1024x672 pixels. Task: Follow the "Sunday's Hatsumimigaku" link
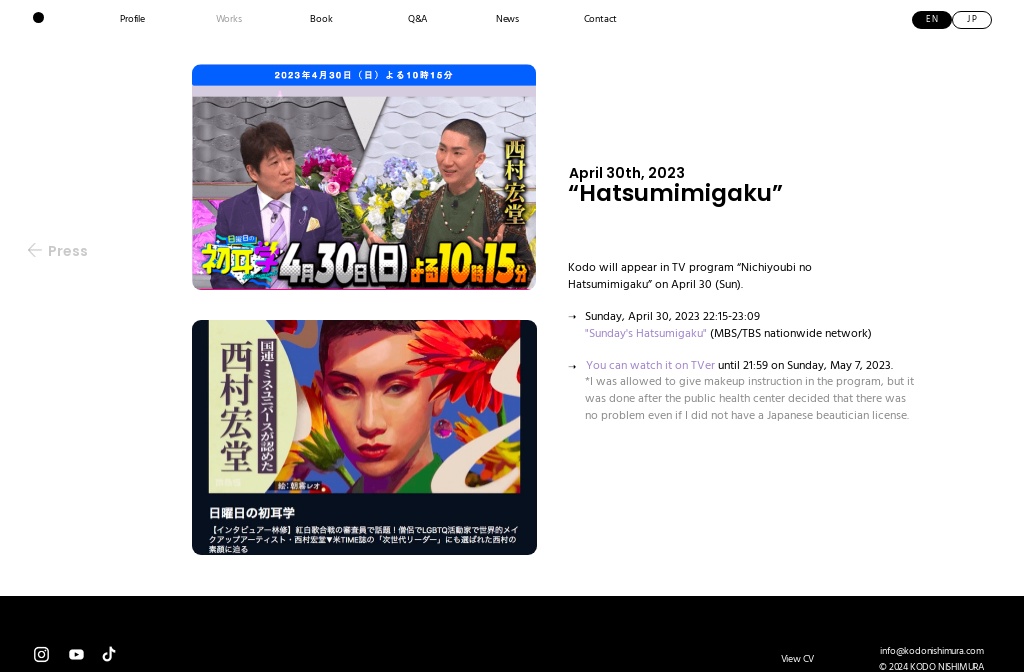click(645, 333)
